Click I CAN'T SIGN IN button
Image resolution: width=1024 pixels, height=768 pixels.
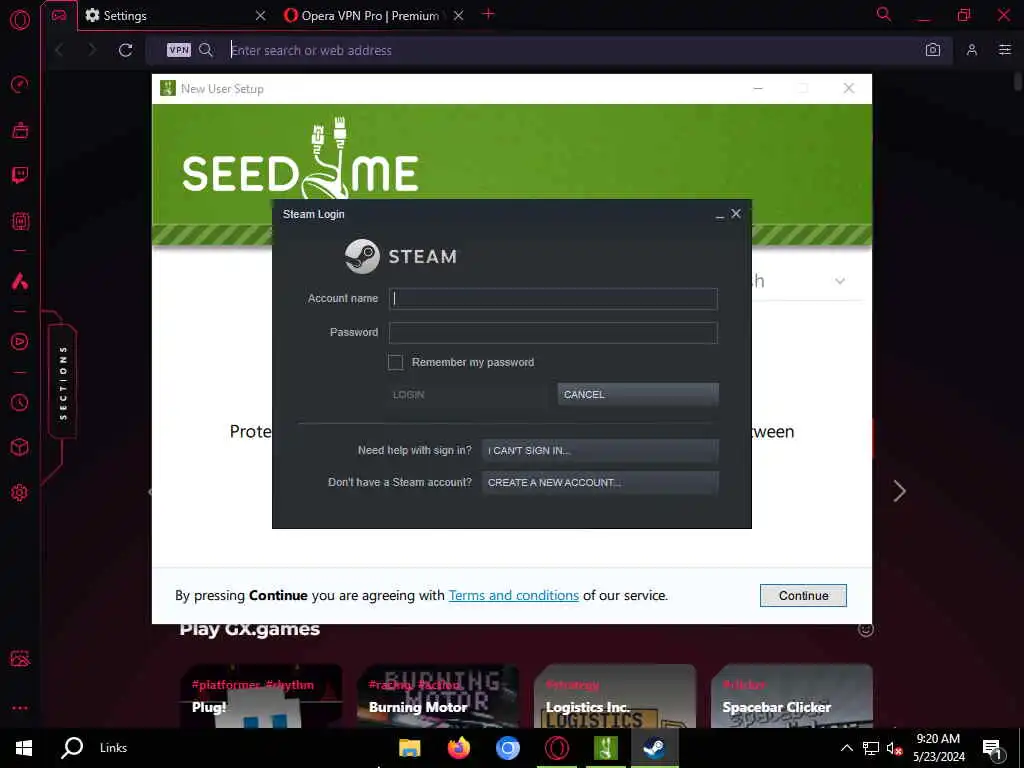pos(600,451)
